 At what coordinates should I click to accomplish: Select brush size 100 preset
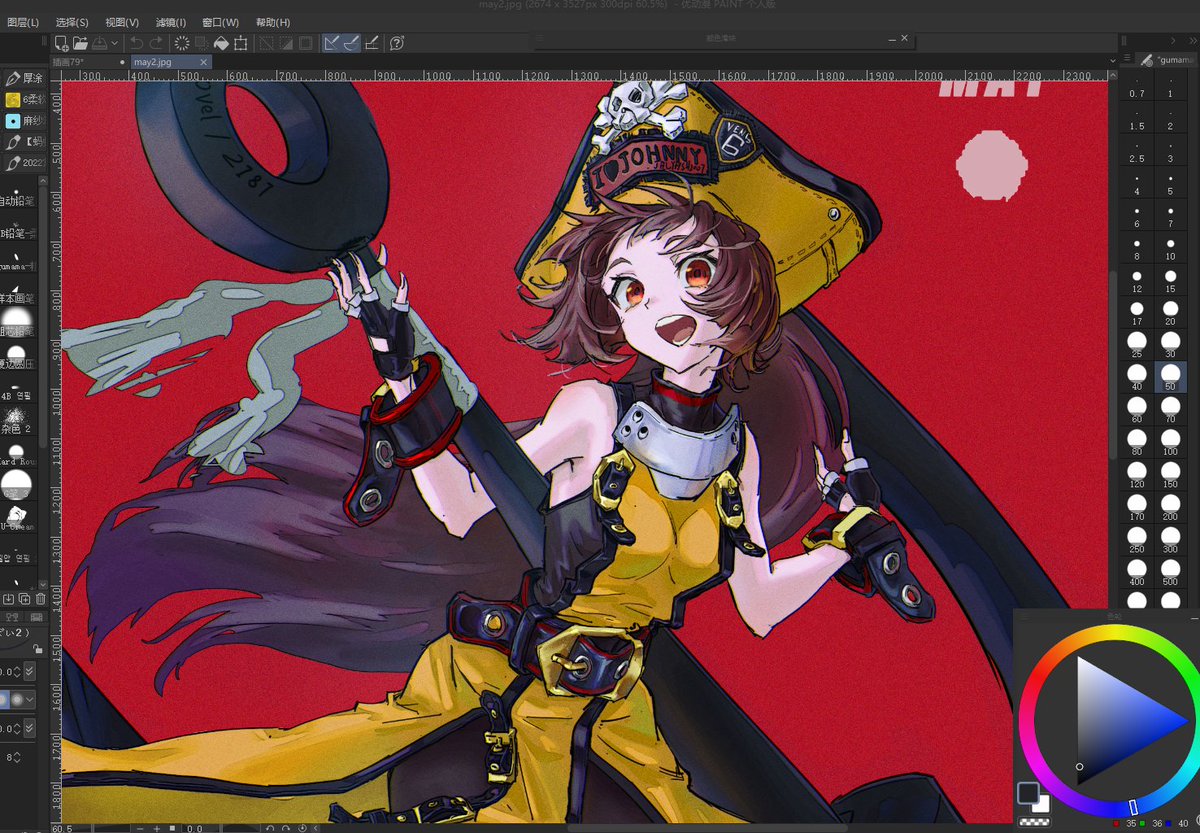click(1170, 441)
